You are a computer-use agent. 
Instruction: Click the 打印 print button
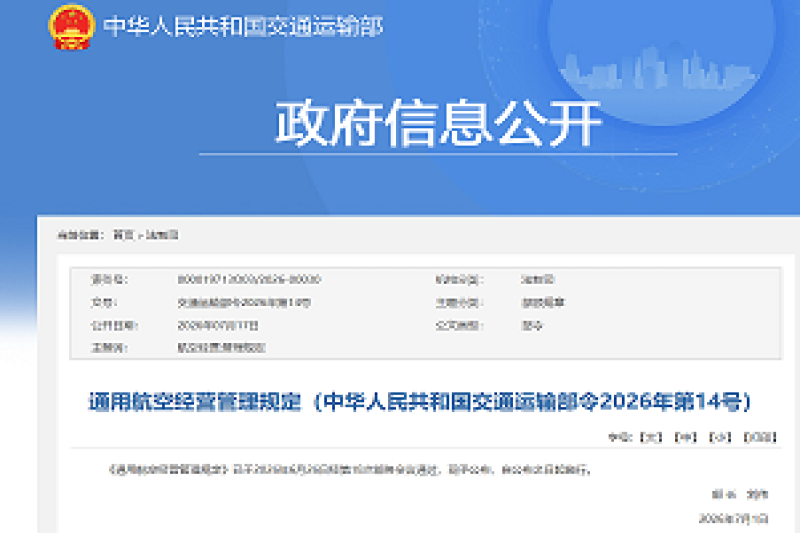coord(760,437)
